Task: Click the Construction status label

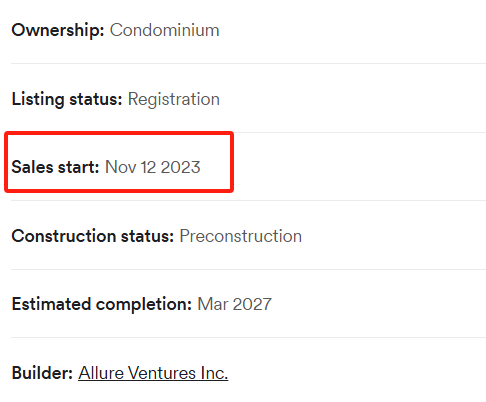Action: click(93, 236)
